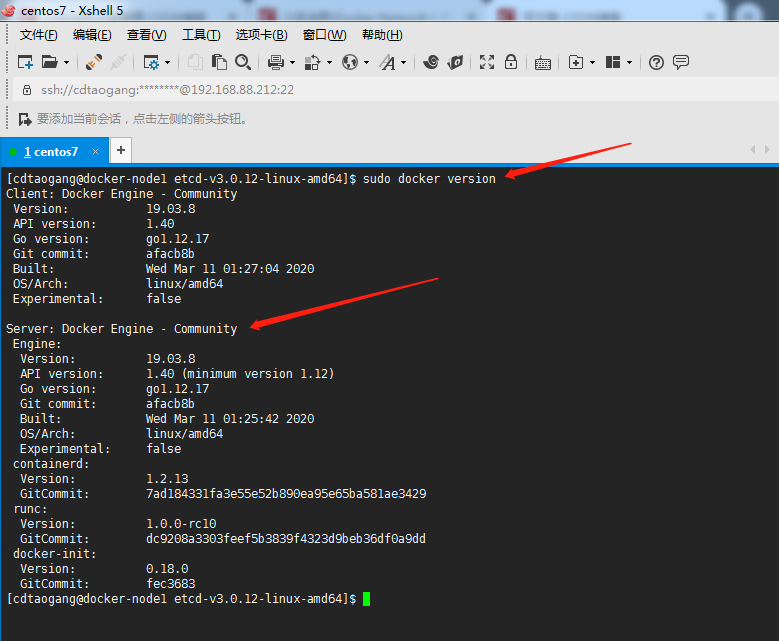Viewport: 779px width, 641px height.
Task: Click the greyed Copy icon
Action: pyautogui.click(x=195, y=62)
